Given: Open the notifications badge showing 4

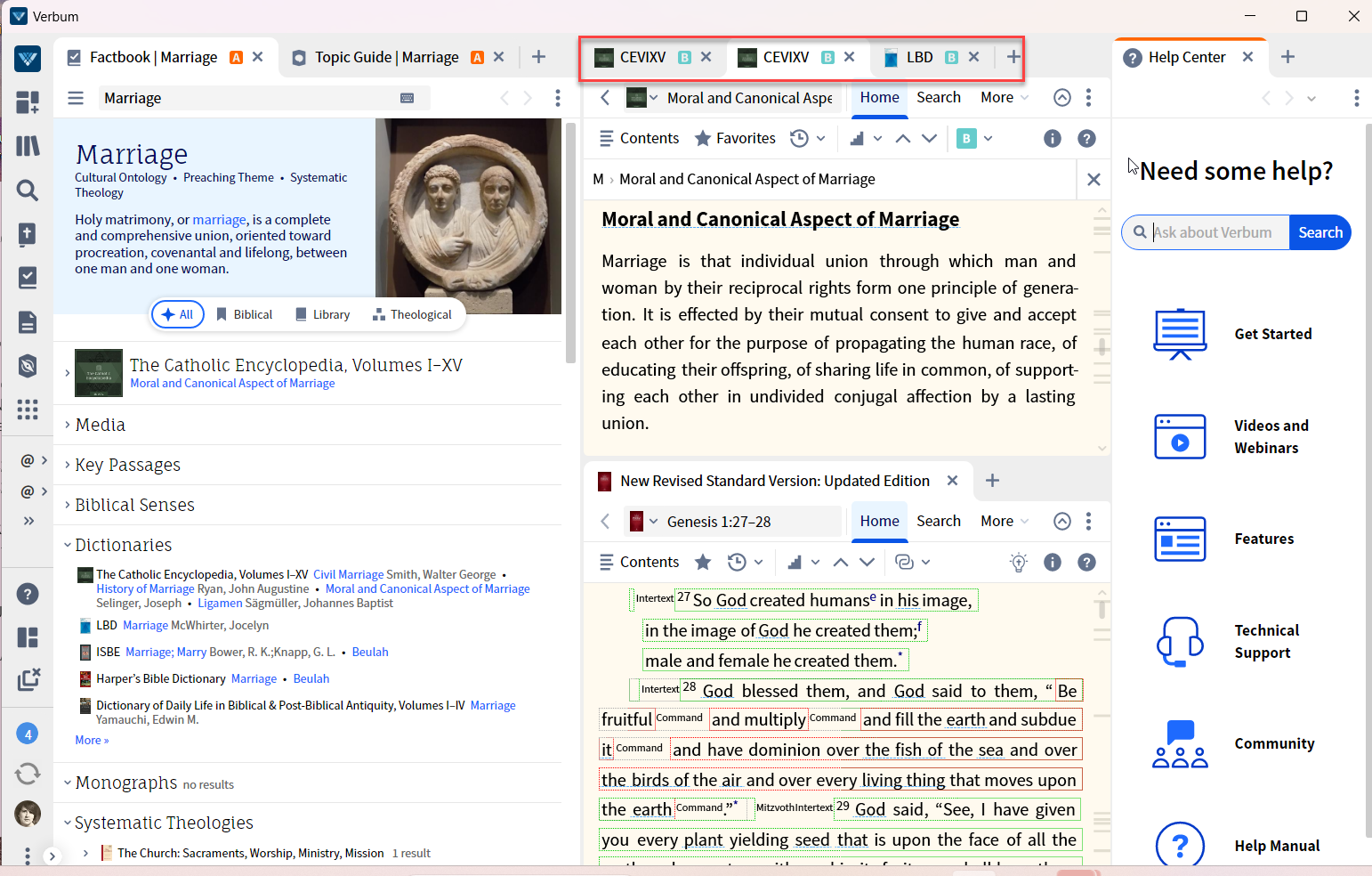Looking at the screenshot, I should coord(28,734).
